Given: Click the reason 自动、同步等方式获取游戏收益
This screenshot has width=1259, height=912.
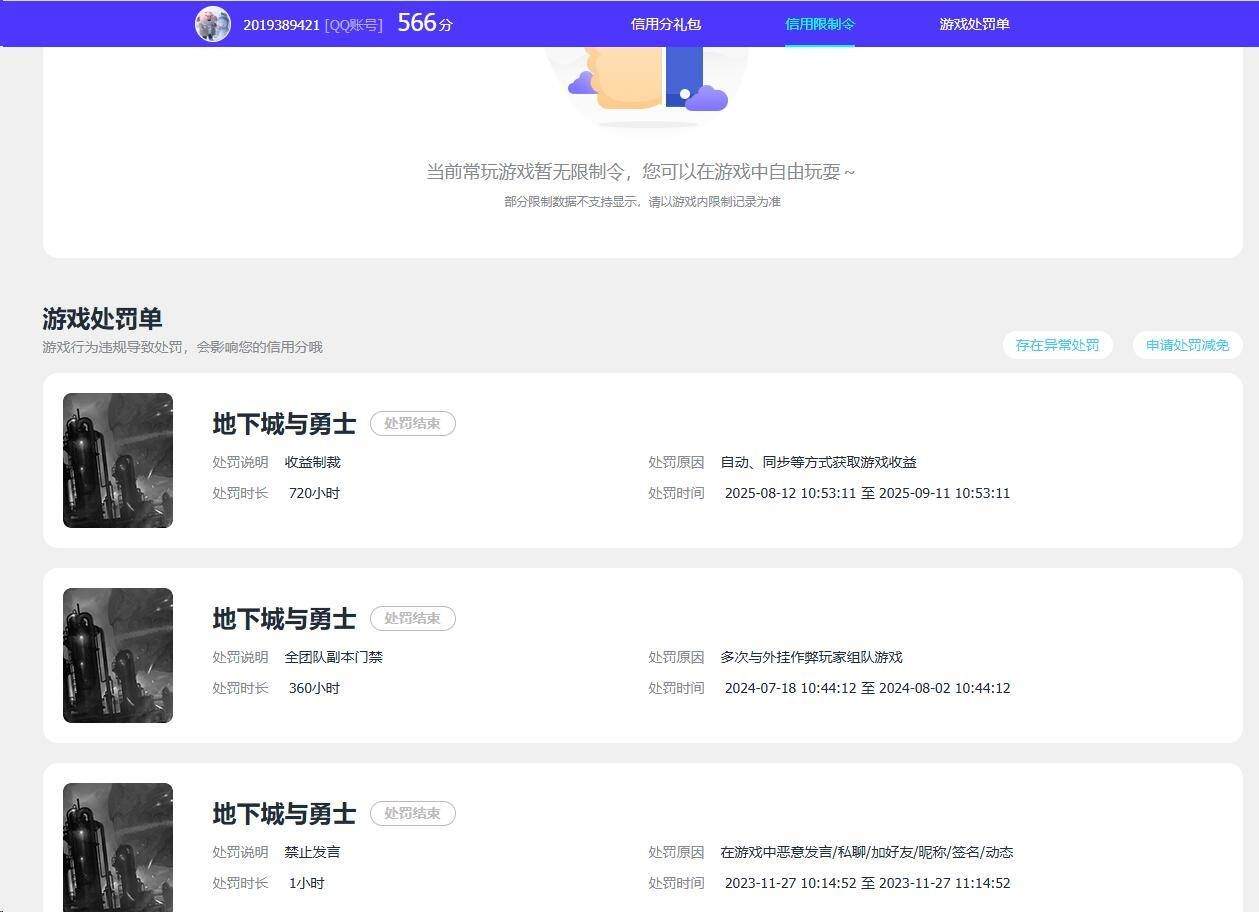Looking at the screenshot, I should coord(819,462).
